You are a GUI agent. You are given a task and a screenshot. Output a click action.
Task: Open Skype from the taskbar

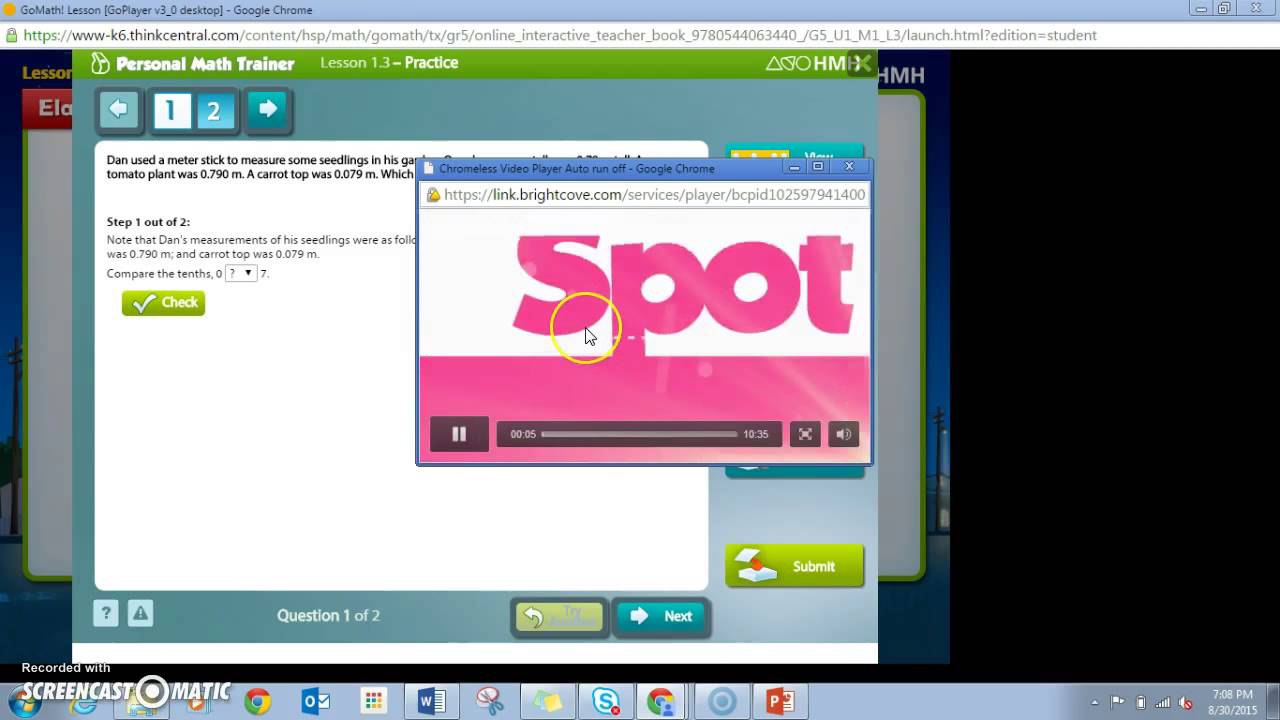pyautogui.click(x=605, y=702)
